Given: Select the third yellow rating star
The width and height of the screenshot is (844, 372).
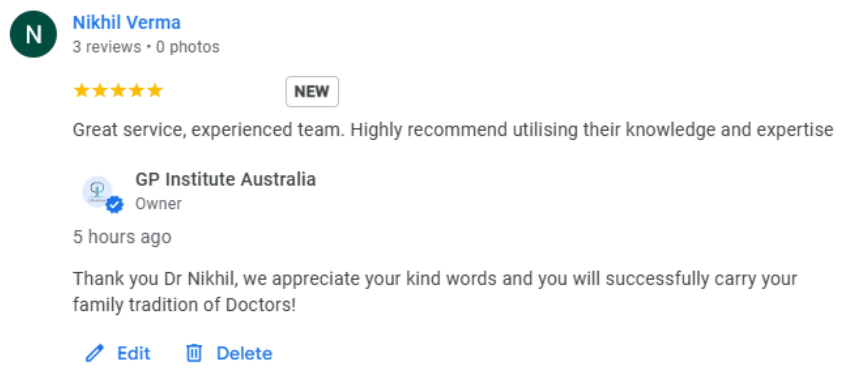Looking at the screenshot, I should click(x=118, y=90).
